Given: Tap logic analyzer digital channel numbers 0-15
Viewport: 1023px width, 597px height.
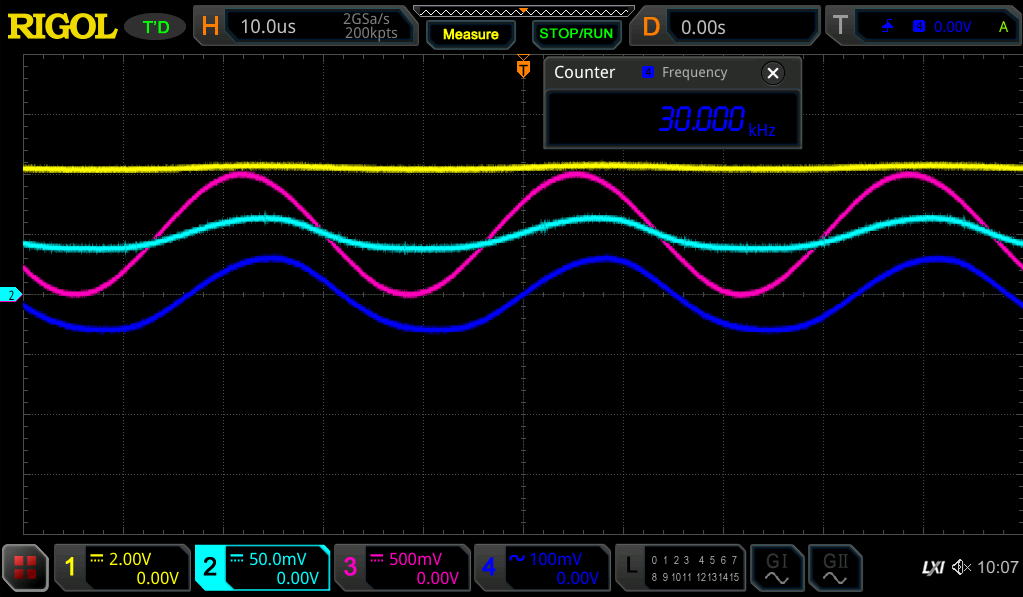Looking at the screenshot, I should click(x=694, y=568).
